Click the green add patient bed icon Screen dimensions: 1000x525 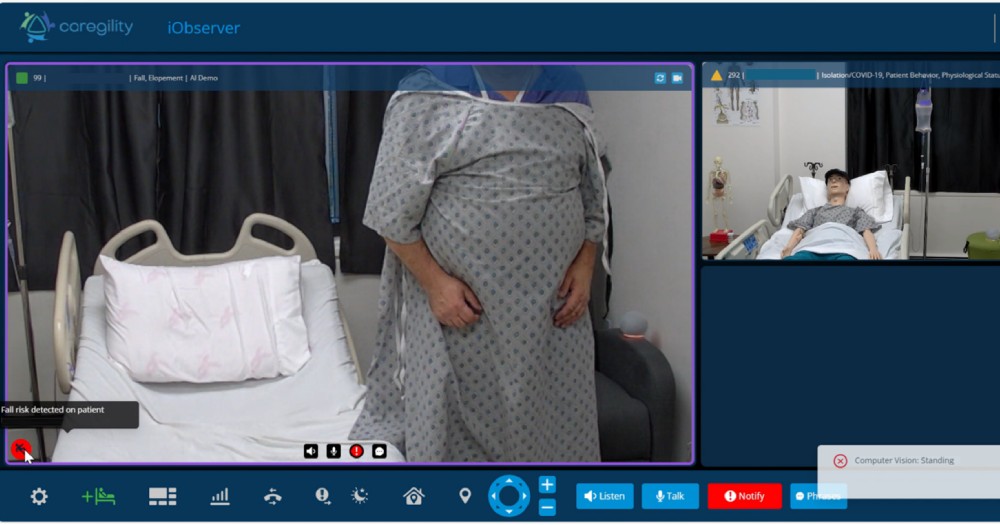99,496
